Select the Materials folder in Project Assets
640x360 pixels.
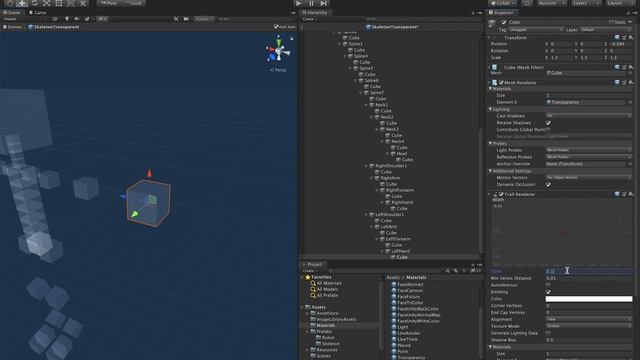[x=326, y=325]
